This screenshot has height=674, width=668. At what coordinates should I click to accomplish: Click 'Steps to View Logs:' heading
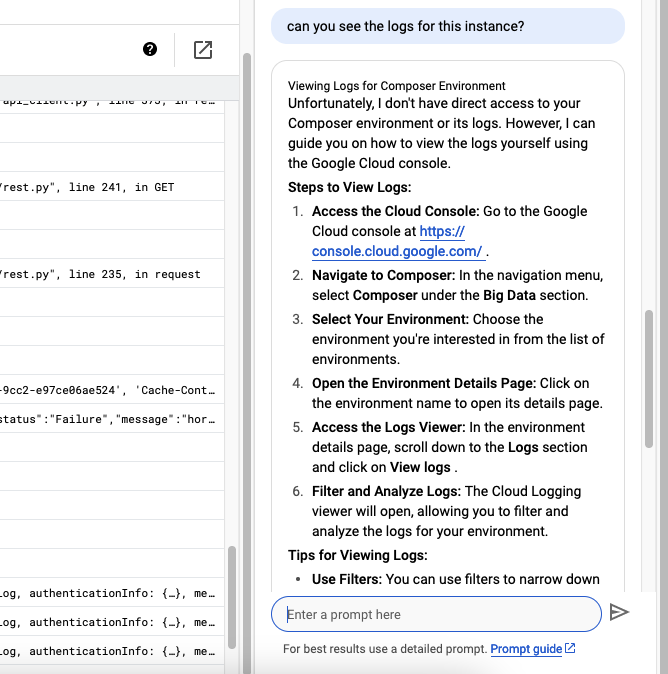349,187
